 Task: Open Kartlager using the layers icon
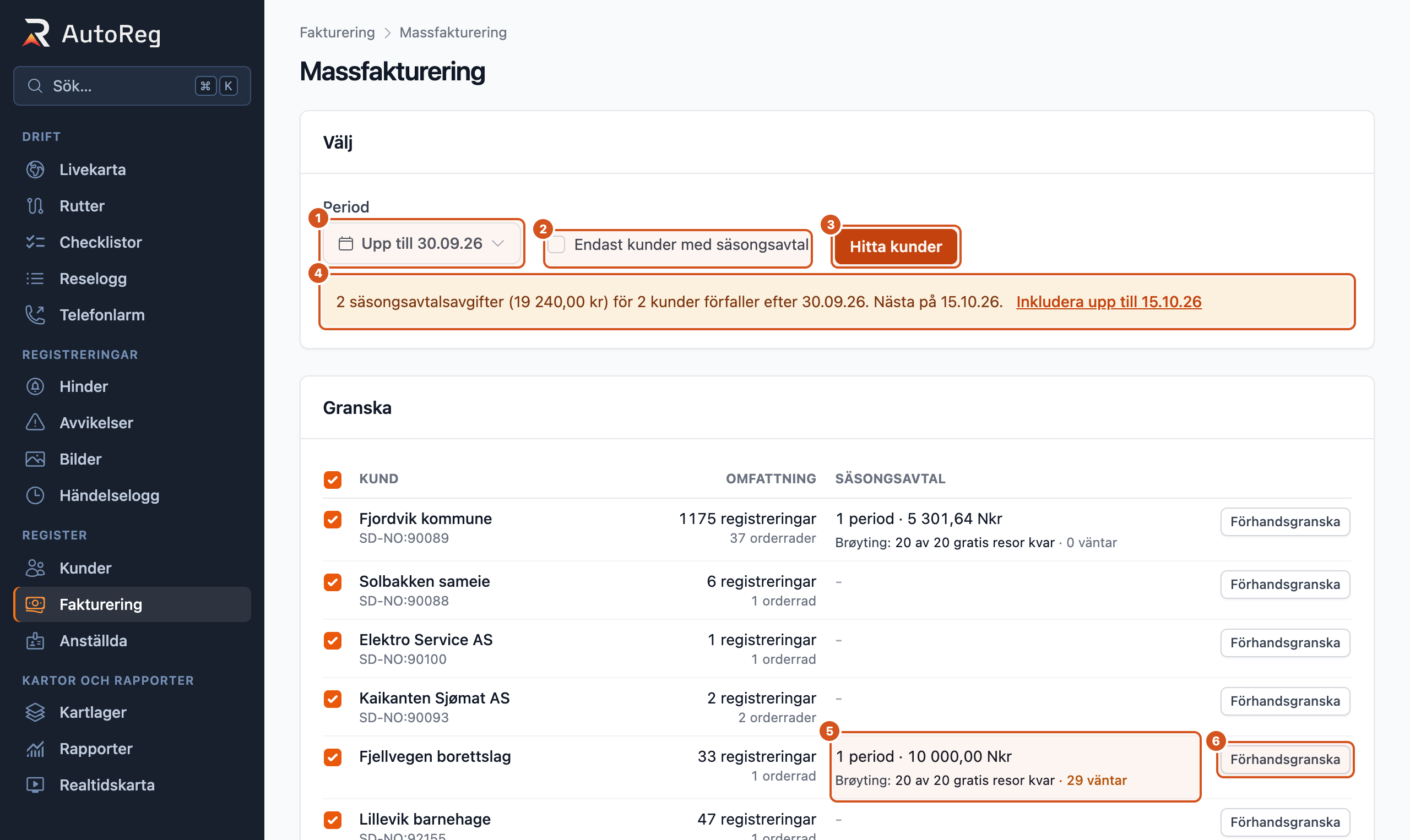pyautogui.click(x=35, y=712)
